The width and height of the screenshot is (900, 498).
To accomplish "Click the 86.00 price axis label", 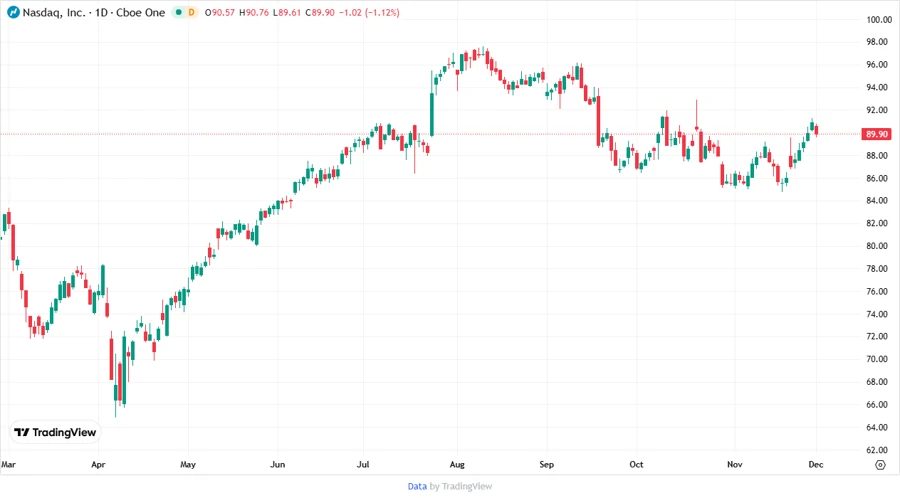I will tap(877, 178).
